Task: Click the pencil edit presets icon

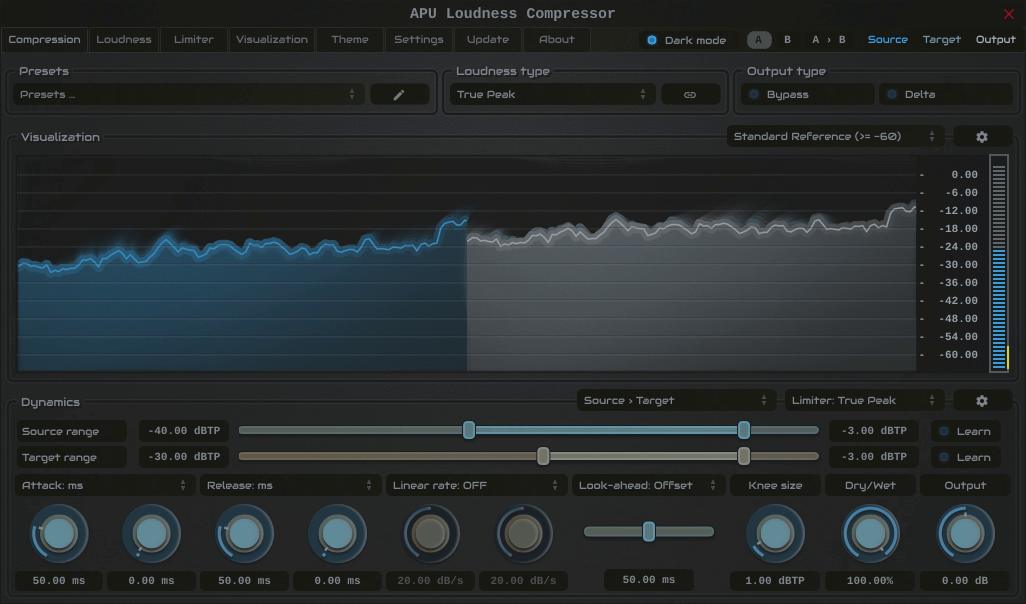Action: 399,94
